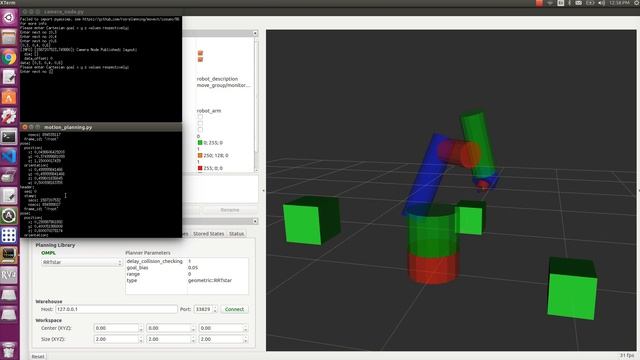Select the type geometric::RRTstar row
Image resolution: width=640 pixels, height=360 pixels.
(x=187, y=281)
